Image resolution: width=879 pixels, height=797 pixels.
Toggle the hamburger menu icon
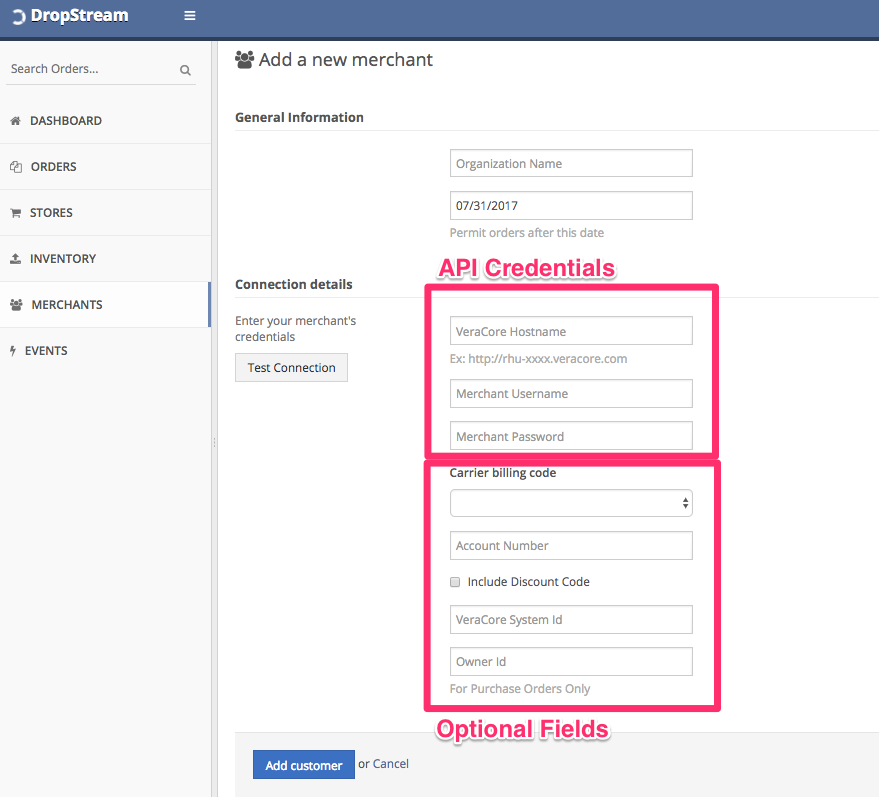pyautogui.click(x=190, y=16)
